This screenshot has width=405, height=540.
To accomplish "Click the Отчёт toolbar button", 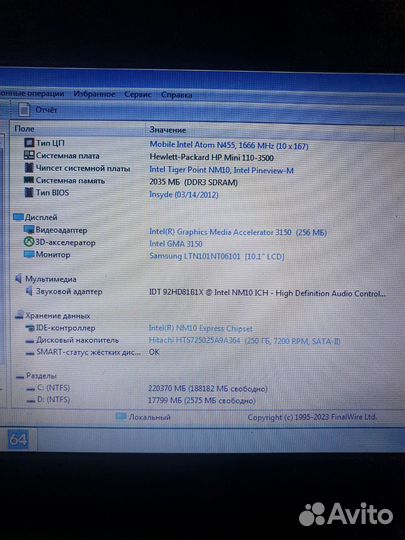I will [x=38, y=110].
